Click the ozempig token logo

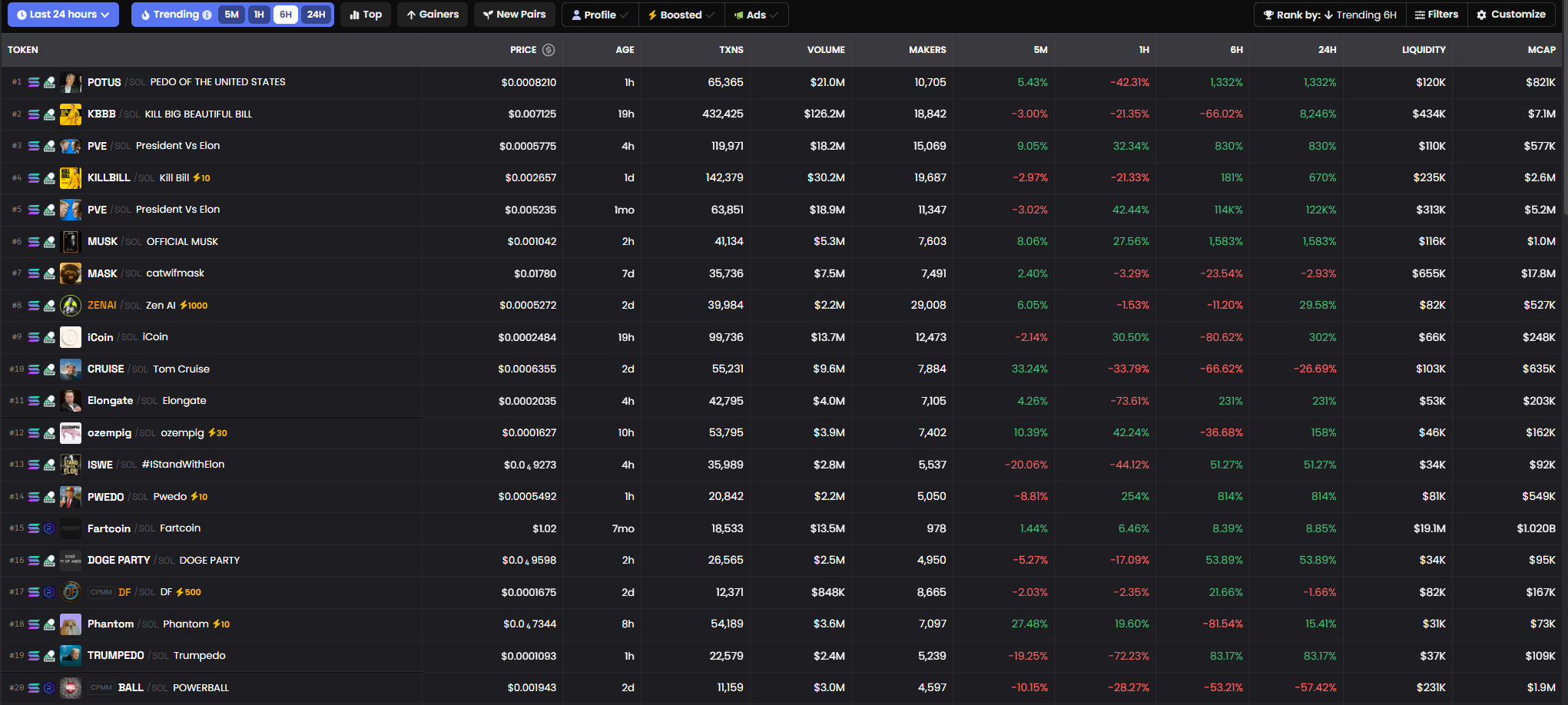(x=71, y=433)
